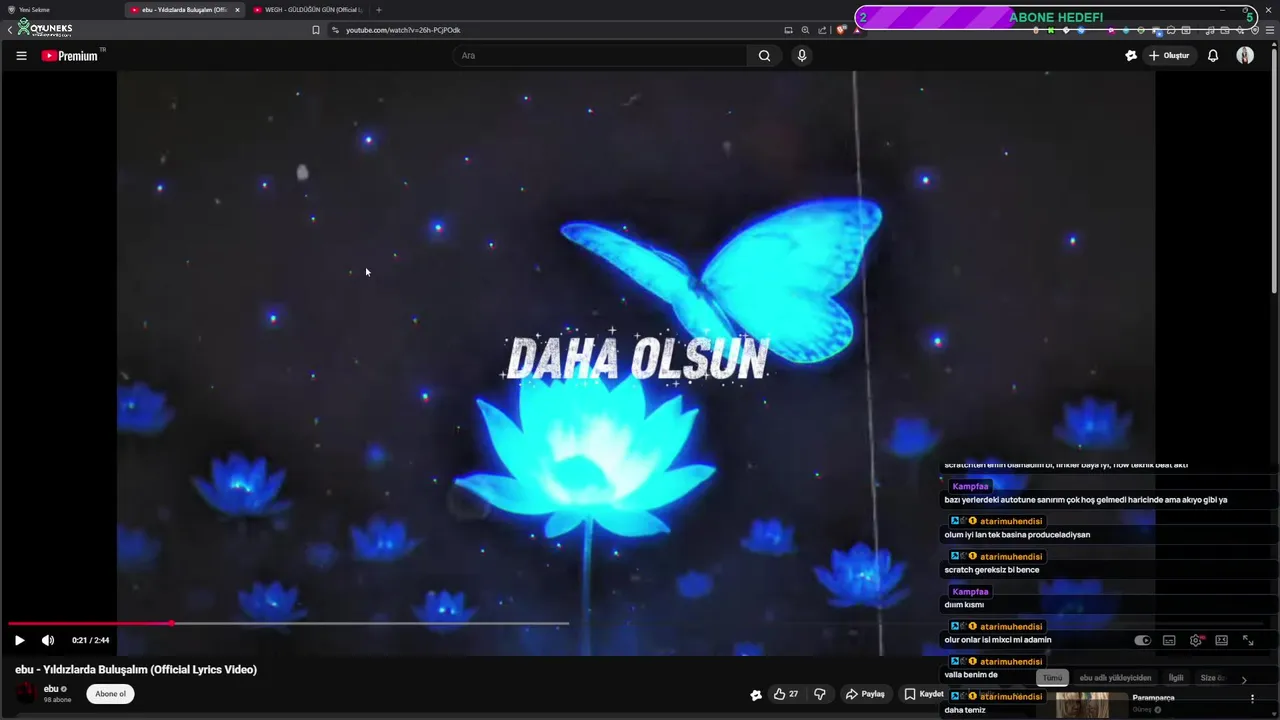This screenshot has height=720, width=1280.
Task: Open the YouTube hamburger guide menu
Action: click(x=21, y=56)
